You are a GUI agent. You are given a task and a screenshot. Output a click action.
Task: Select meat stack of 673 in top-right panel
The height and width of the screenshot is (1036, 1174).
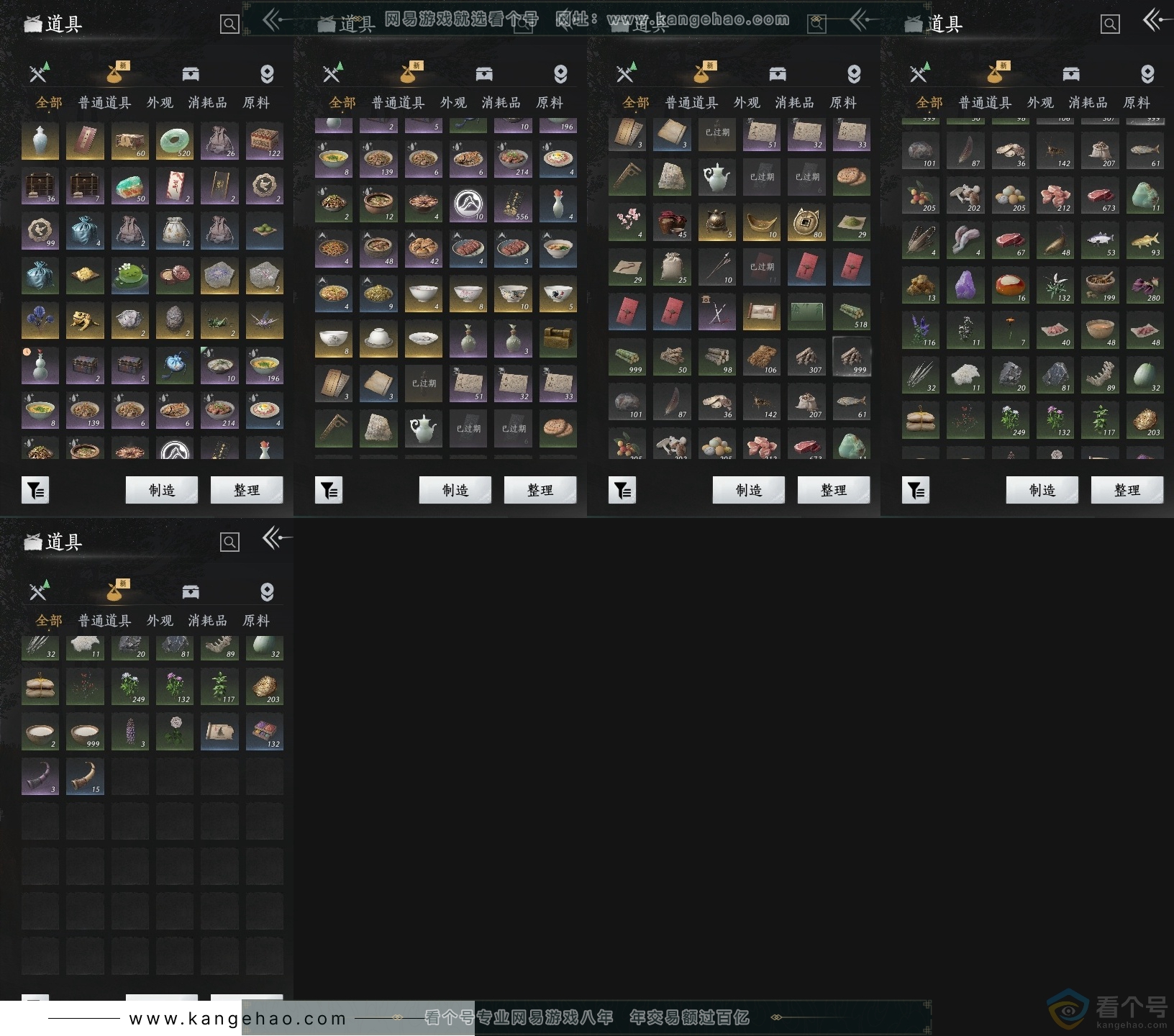(1100, 196)
